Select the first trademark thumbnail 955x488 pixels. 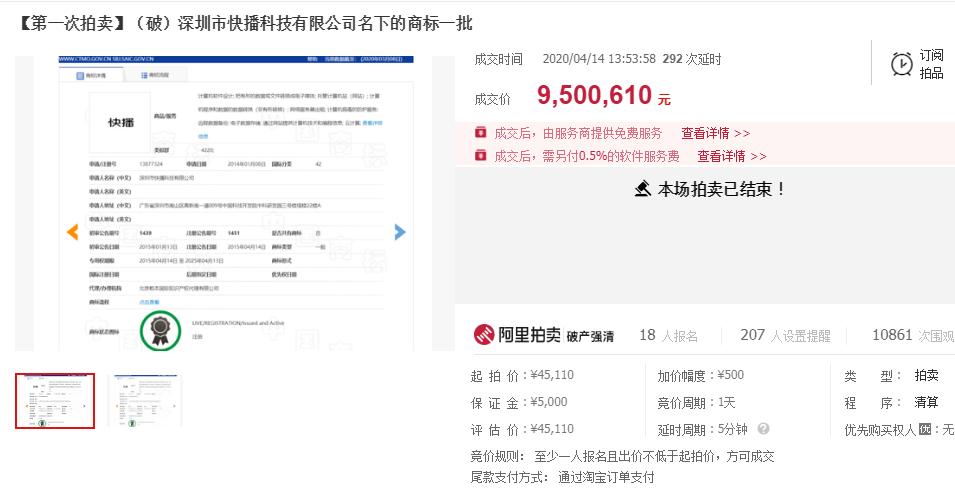click(x=55, y=401)
